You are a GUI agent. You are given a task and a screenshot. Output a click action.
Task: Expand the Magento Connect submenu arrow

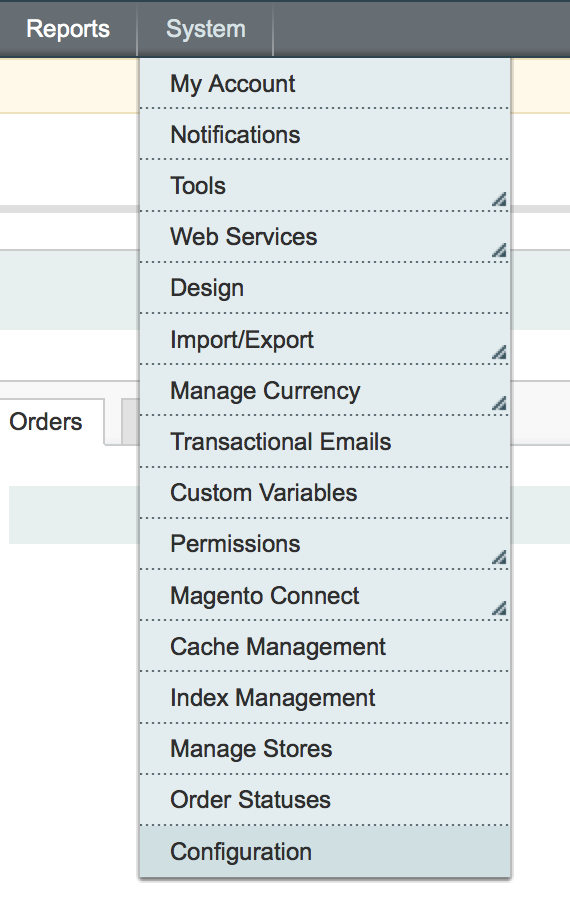point(499,609)
